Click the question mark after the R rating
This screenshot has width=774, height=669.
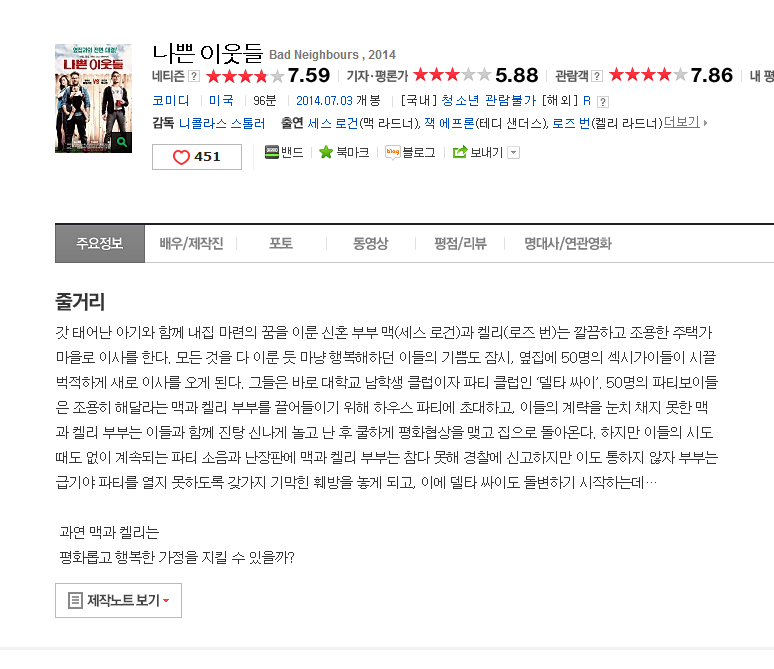point(603,102)
